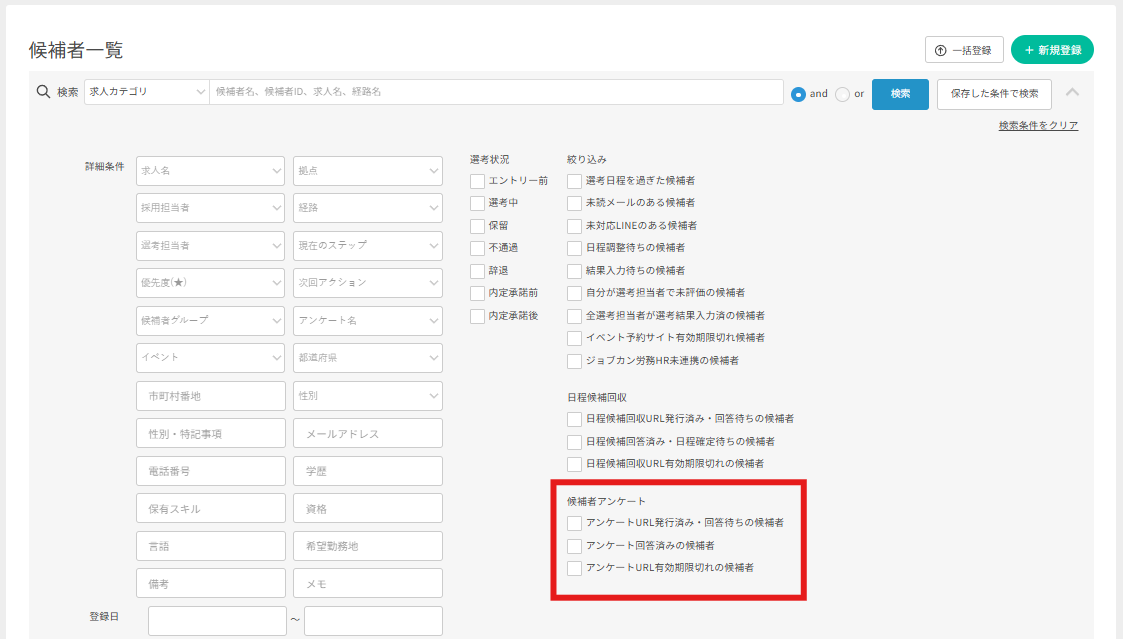Tick 日程候補回収URL有効期限切れの候補者 checkbox
The height and width of the screenshot is (639, 1123).
click(574, 464)
